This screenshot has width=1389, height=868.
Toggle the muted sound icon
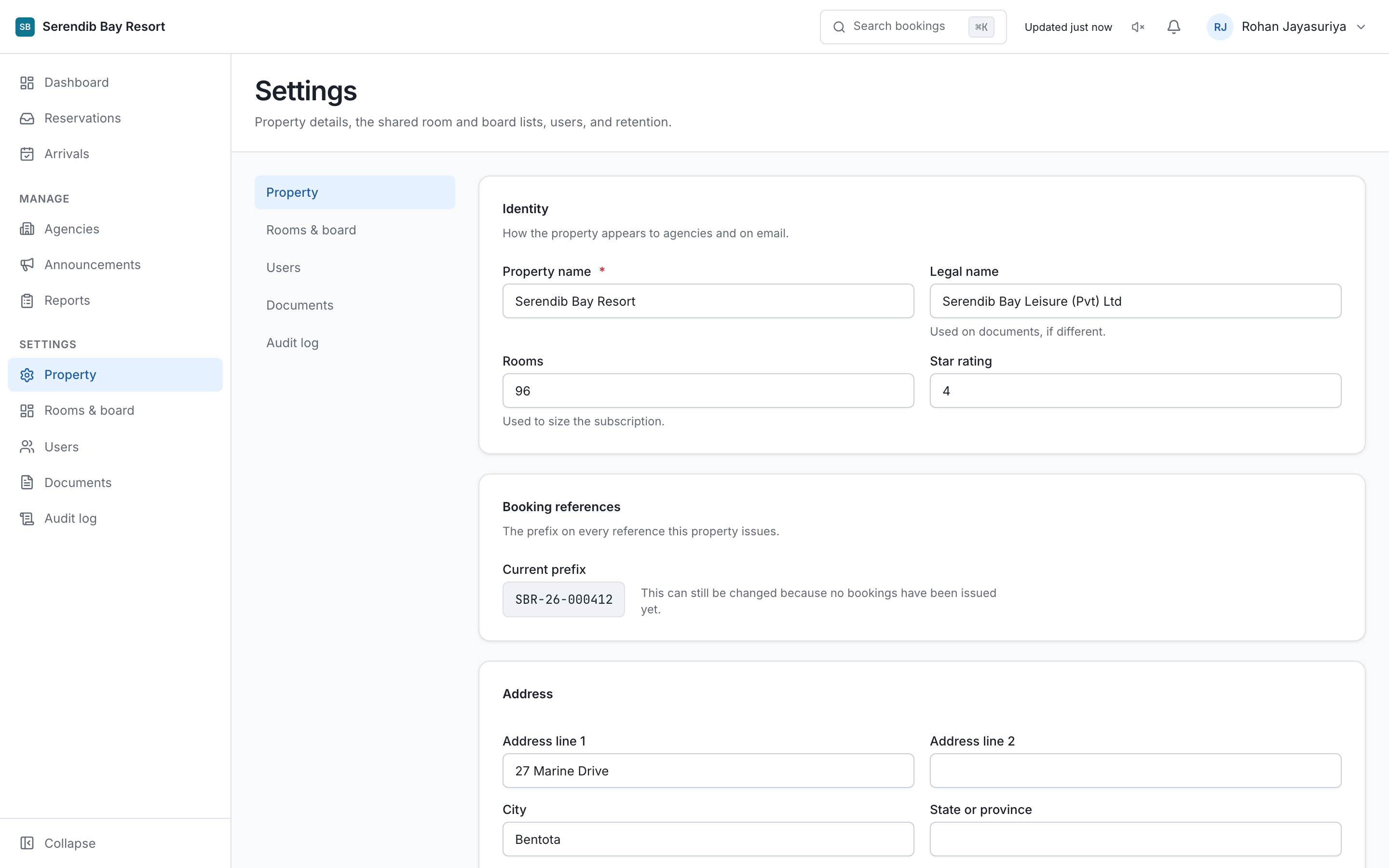tap(1138, 27)
